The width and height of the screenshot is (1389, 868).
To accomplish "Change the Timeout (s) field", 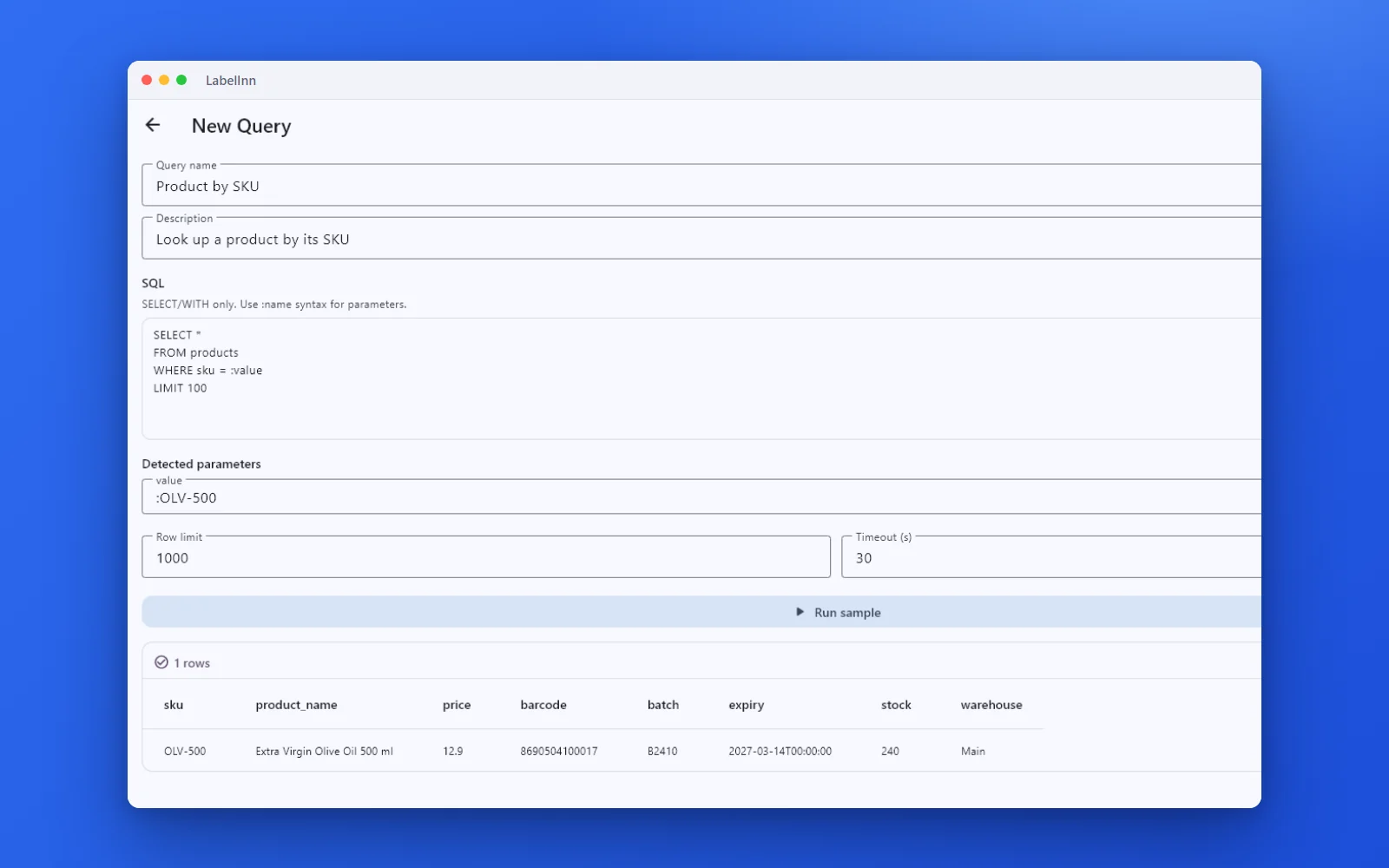I will [1051, 556].
